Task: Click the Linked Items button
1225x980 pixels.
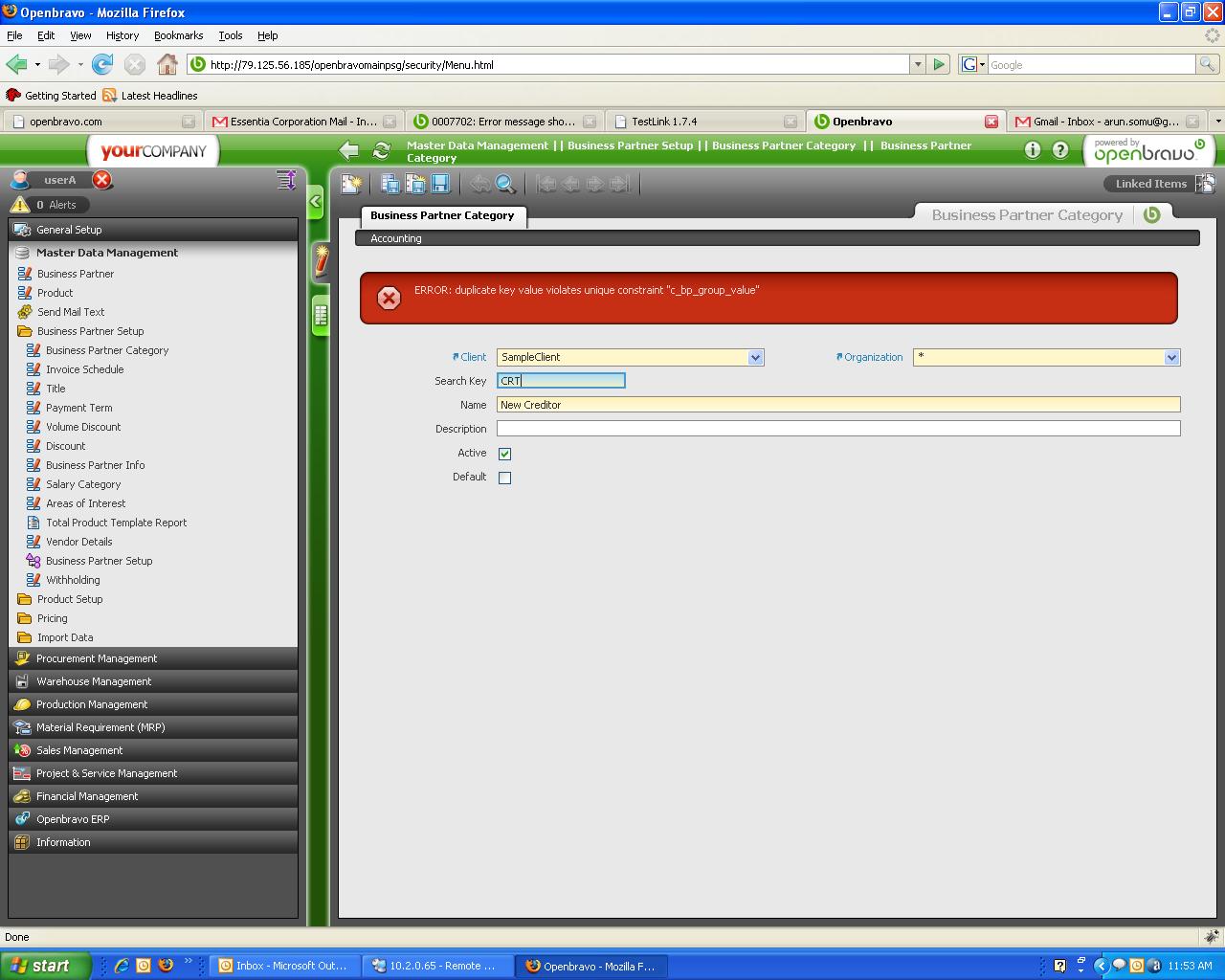Action: pyautogui.click(x=1158, y=184)
